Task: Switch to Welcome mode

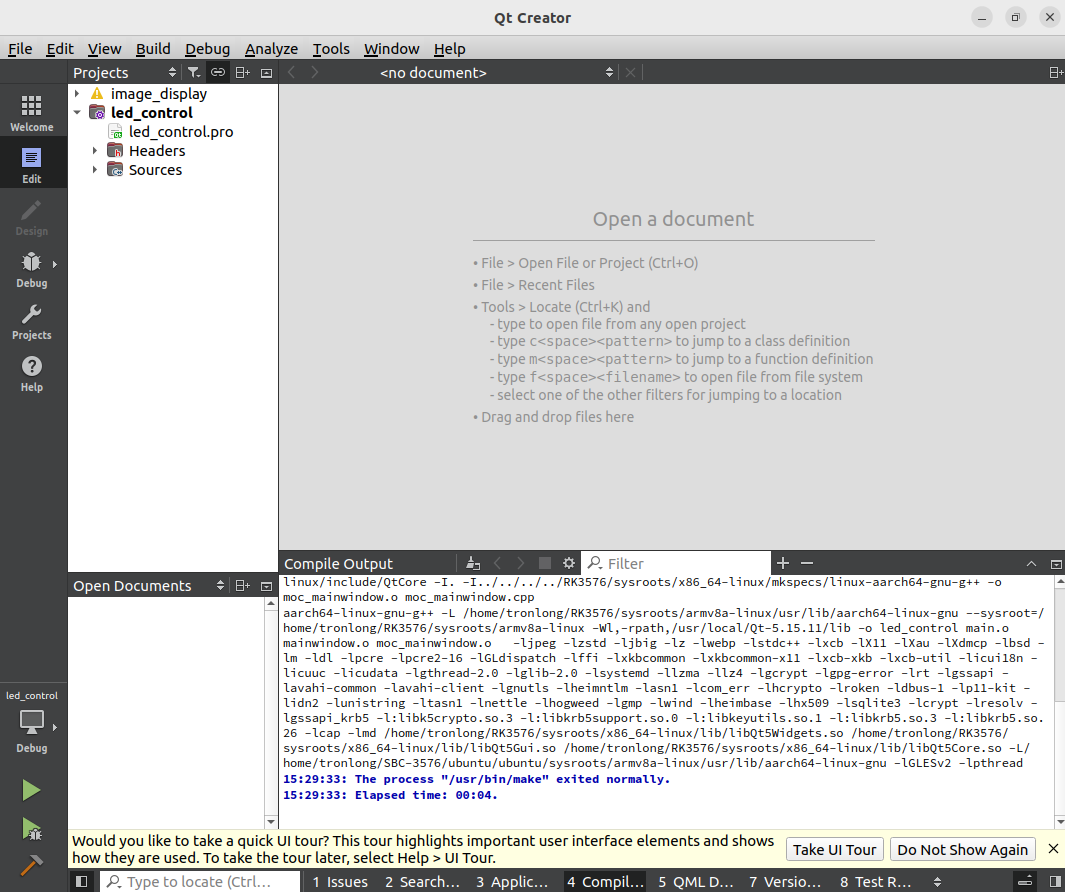Action: (x=32, y=113)
